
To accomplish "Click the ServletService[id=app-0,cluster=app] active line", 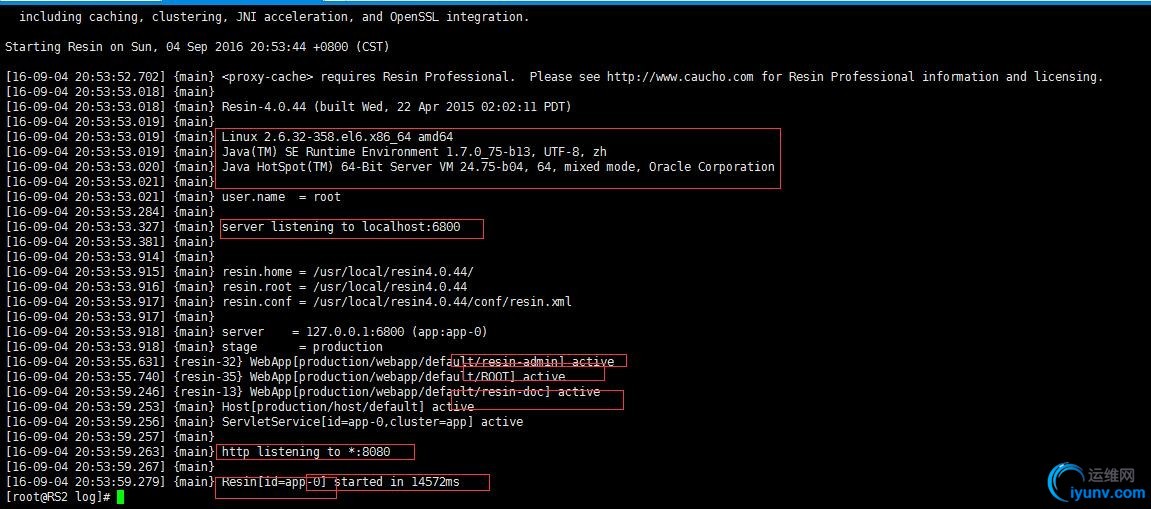I will (x=372, y=422).
